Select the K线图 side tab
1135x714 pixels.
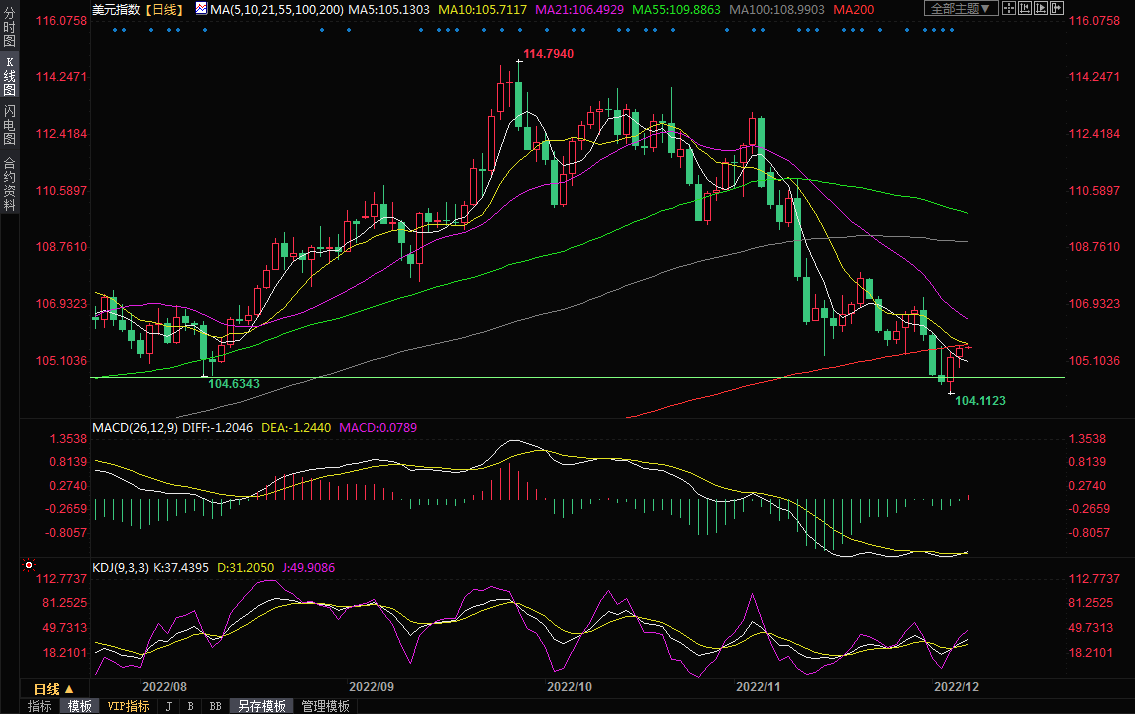(9, 77)
